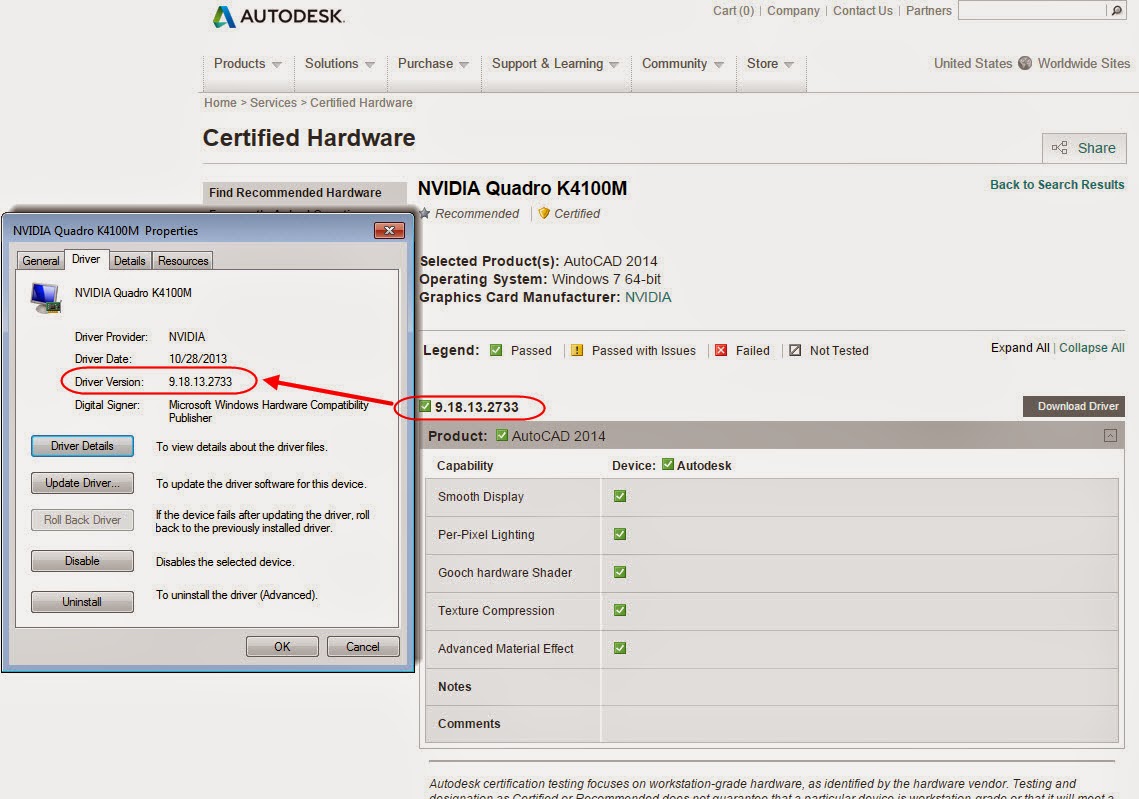Click the Passed legend green check icon
This screenshot has width=1139, height=799.
click(x=496, y=350)
